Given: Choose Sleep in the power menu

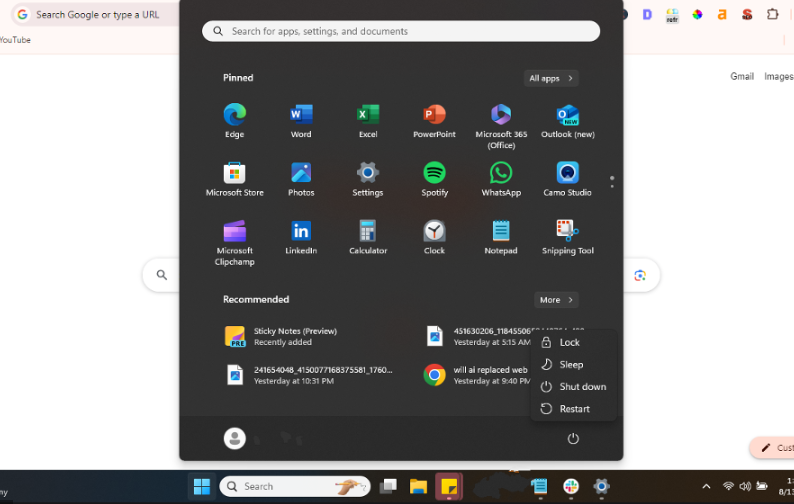Looking at the screenshot, I should [x=573, y=365].
